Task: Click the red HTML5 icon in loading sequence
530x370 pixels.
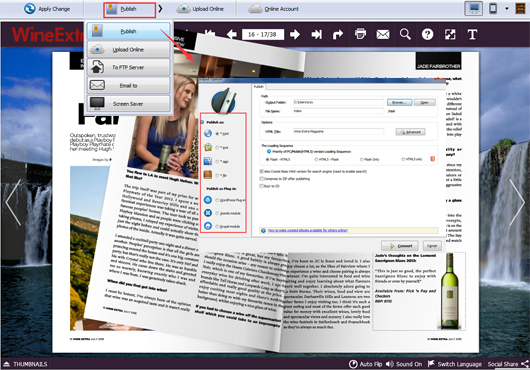Action: tap(432, 159)
